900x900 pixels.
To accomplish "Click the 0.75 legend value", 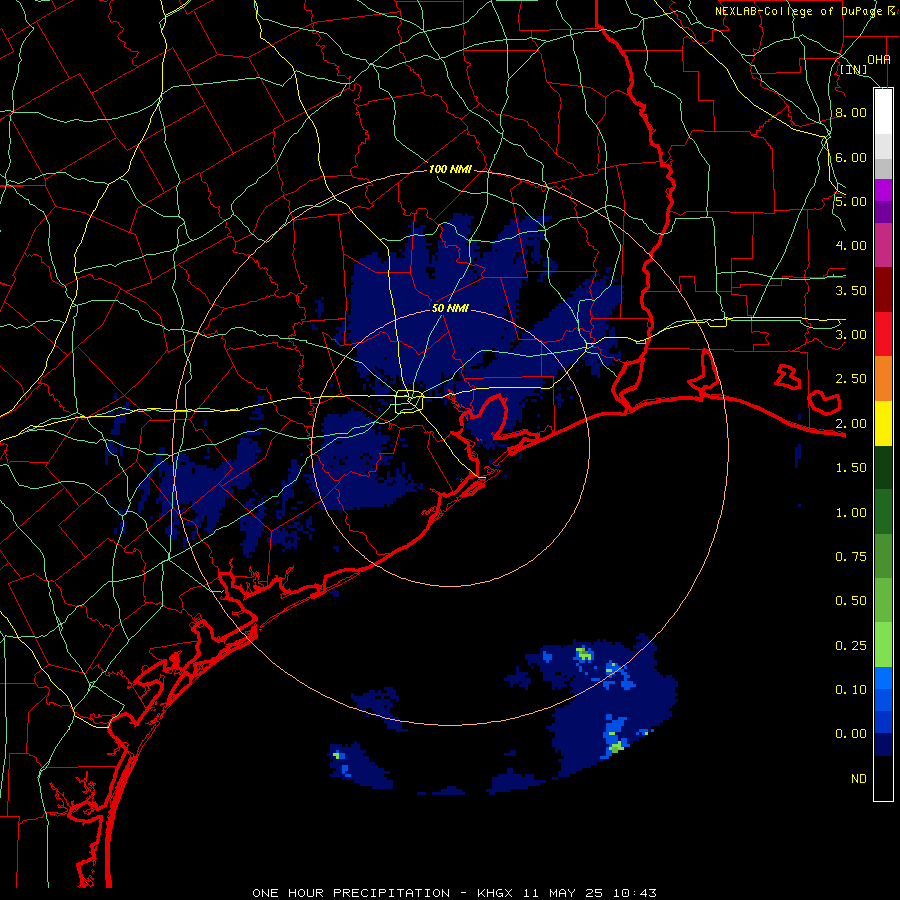I will click(851, 557).
